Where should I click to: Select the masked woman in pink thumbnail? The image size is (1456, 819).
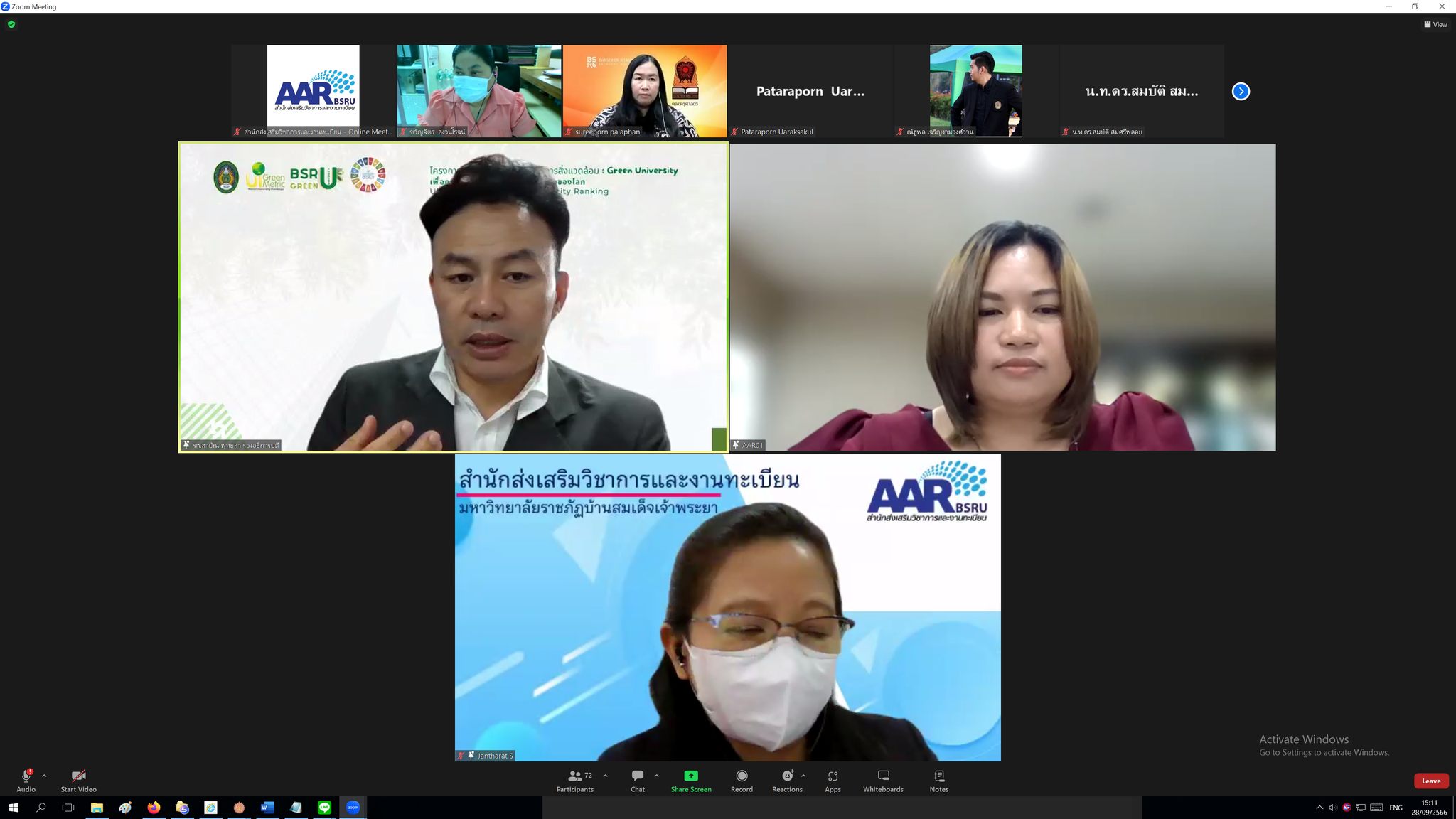(x=479, y=91)
